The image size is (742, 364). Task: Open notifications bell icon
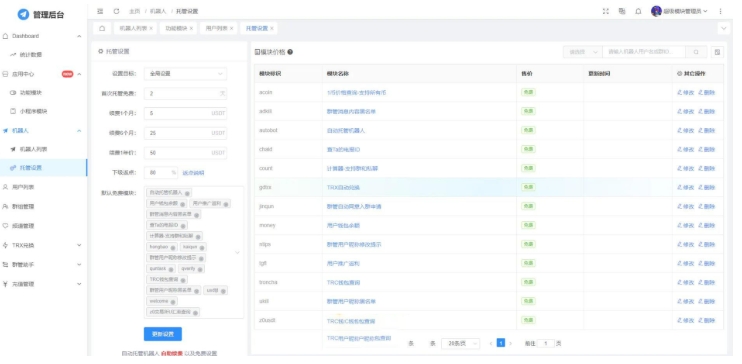pos(638,11)
